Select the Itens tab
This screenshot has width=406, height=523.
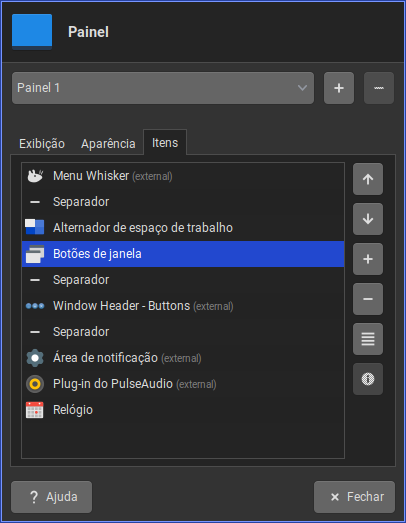[x=165, y=143]
